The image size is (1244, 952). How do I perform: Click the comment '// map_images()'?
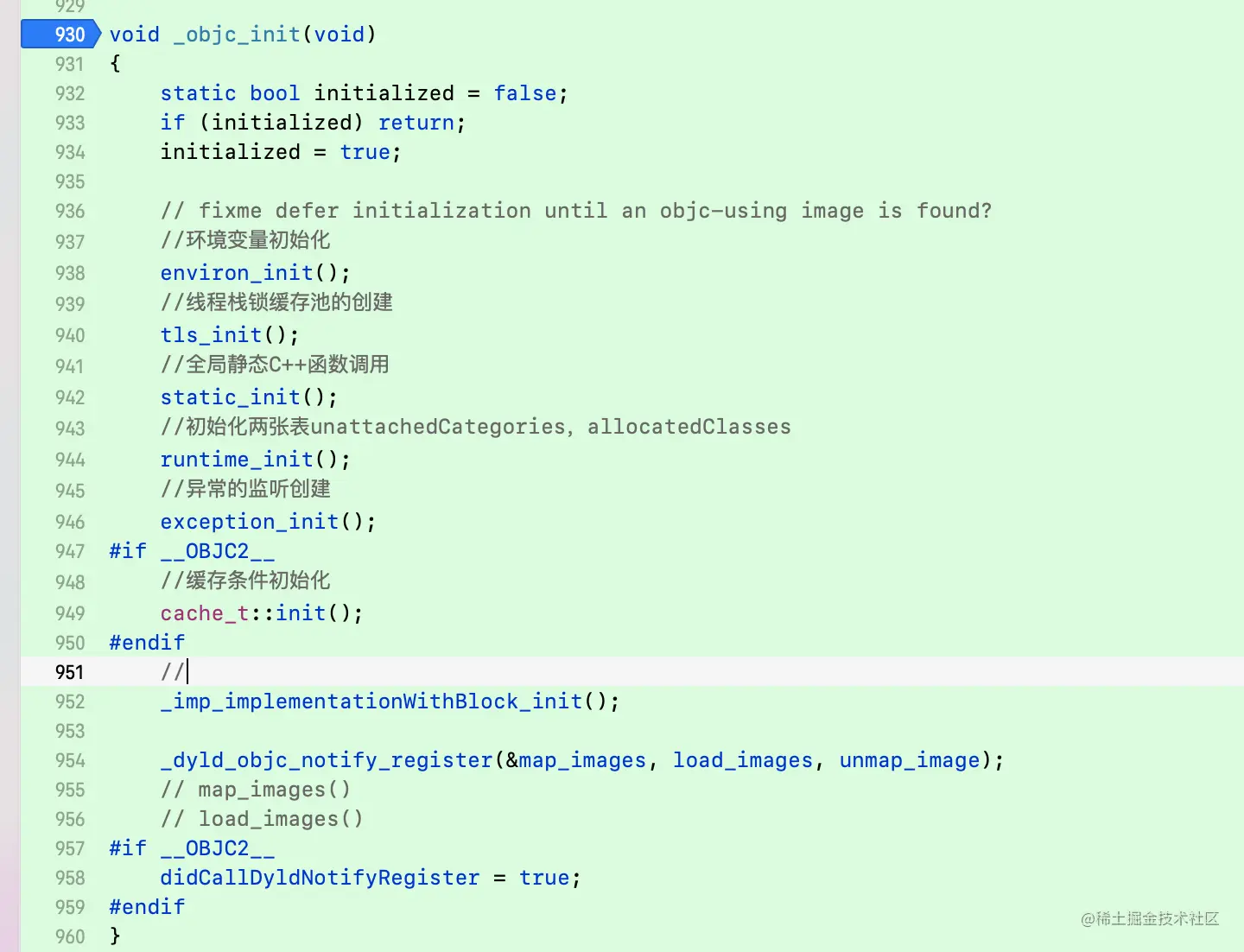(x=256, y=790)
